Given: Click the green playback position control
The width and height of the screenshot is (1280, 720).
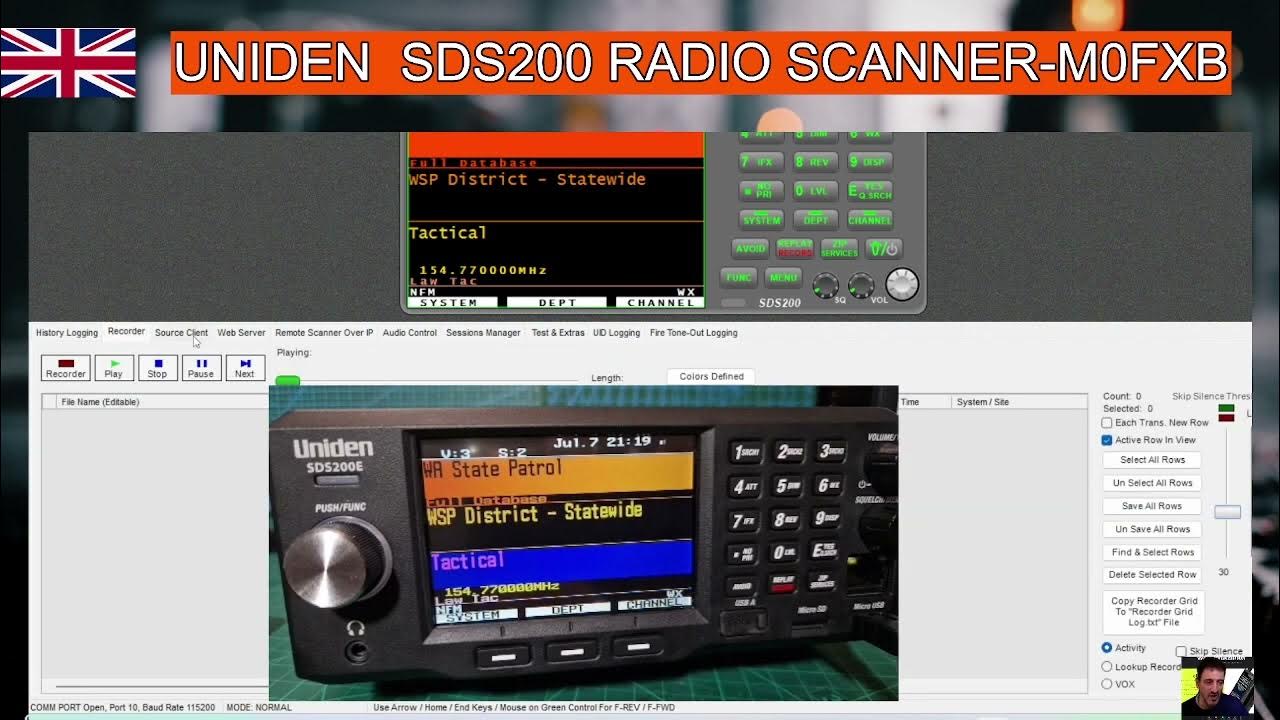Looking at the screenshot, I should tap(287, 381).
